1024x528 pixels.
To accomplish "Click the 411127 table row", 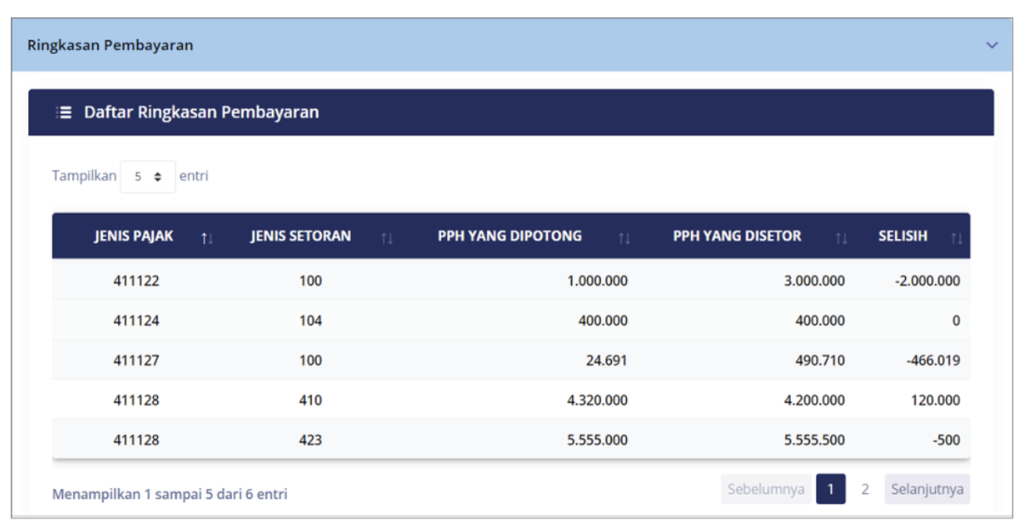I will 136,360.
